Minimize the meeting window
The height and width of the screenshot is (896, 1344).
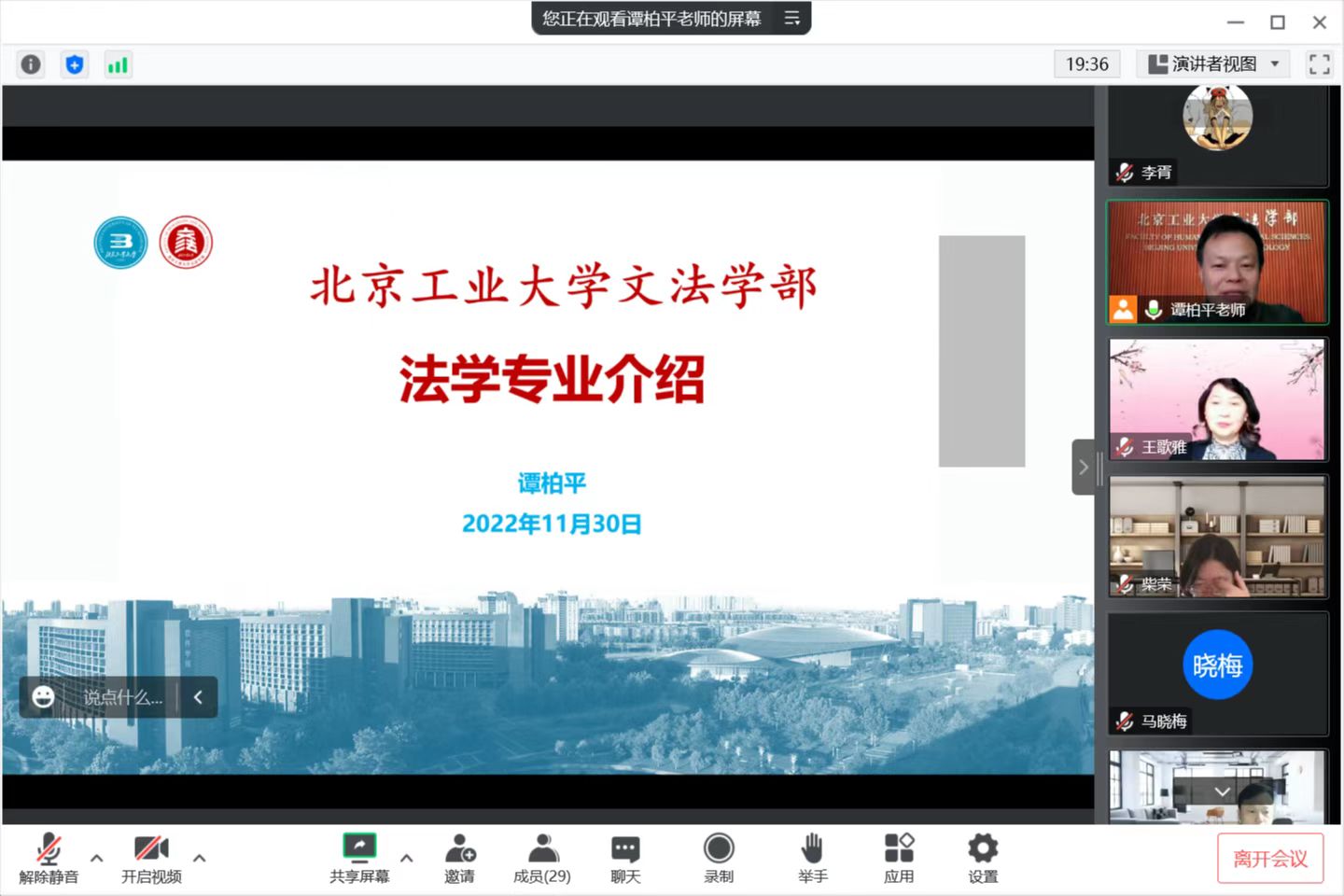click(x=1236, y=22)
